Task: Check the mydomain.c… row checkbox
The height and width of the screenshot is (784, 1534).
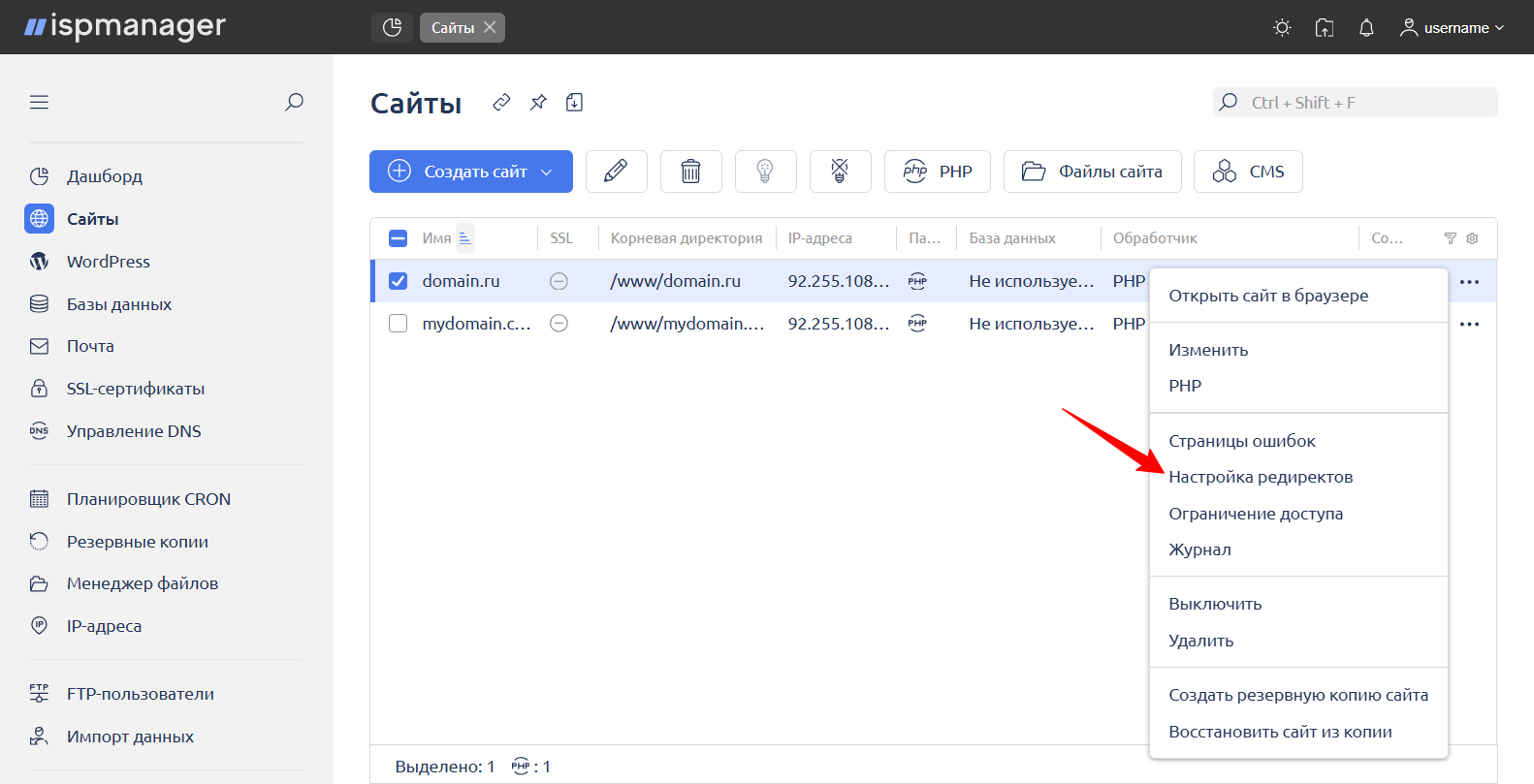Action: [x=398, y=324]
